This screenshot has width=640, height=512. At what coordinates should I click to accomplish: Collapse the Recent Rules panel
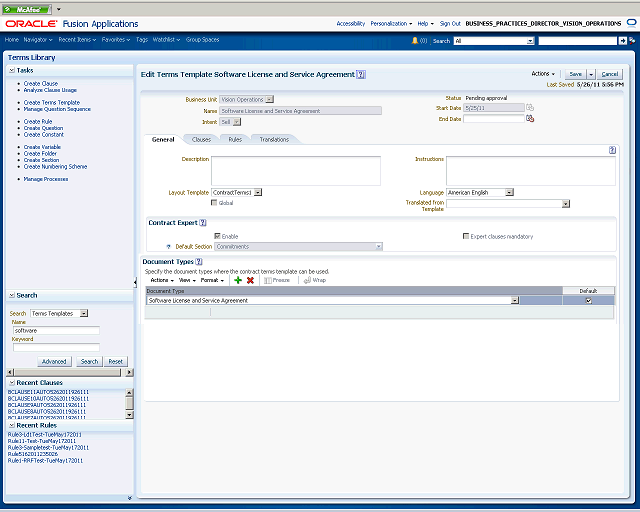pos(12,425)
